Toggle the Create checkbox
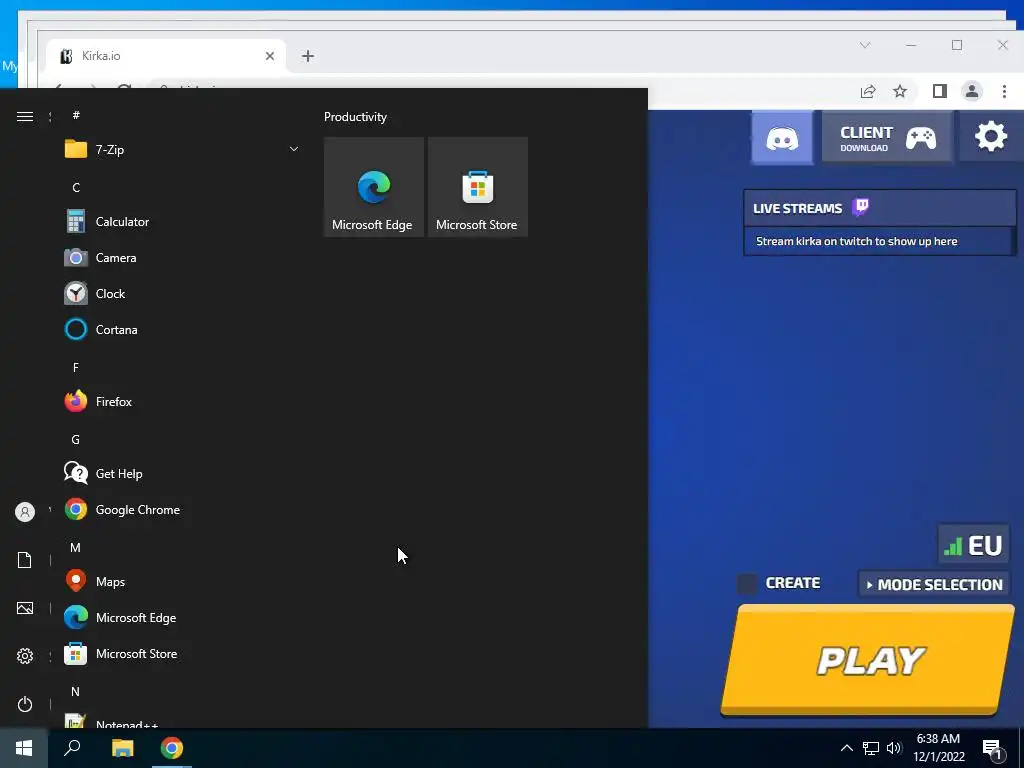Viewport: 1024px width, 768px height. coord(747,583)
